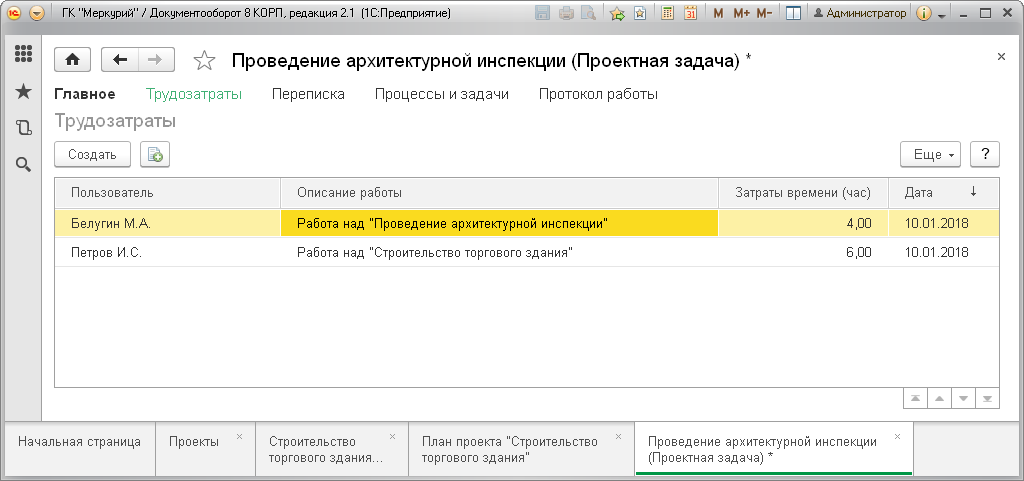The image size is (1024, 481).
Task: Sort by Затраты времени (час) column header
Action: pyautogui.click(x=803, y=193)
